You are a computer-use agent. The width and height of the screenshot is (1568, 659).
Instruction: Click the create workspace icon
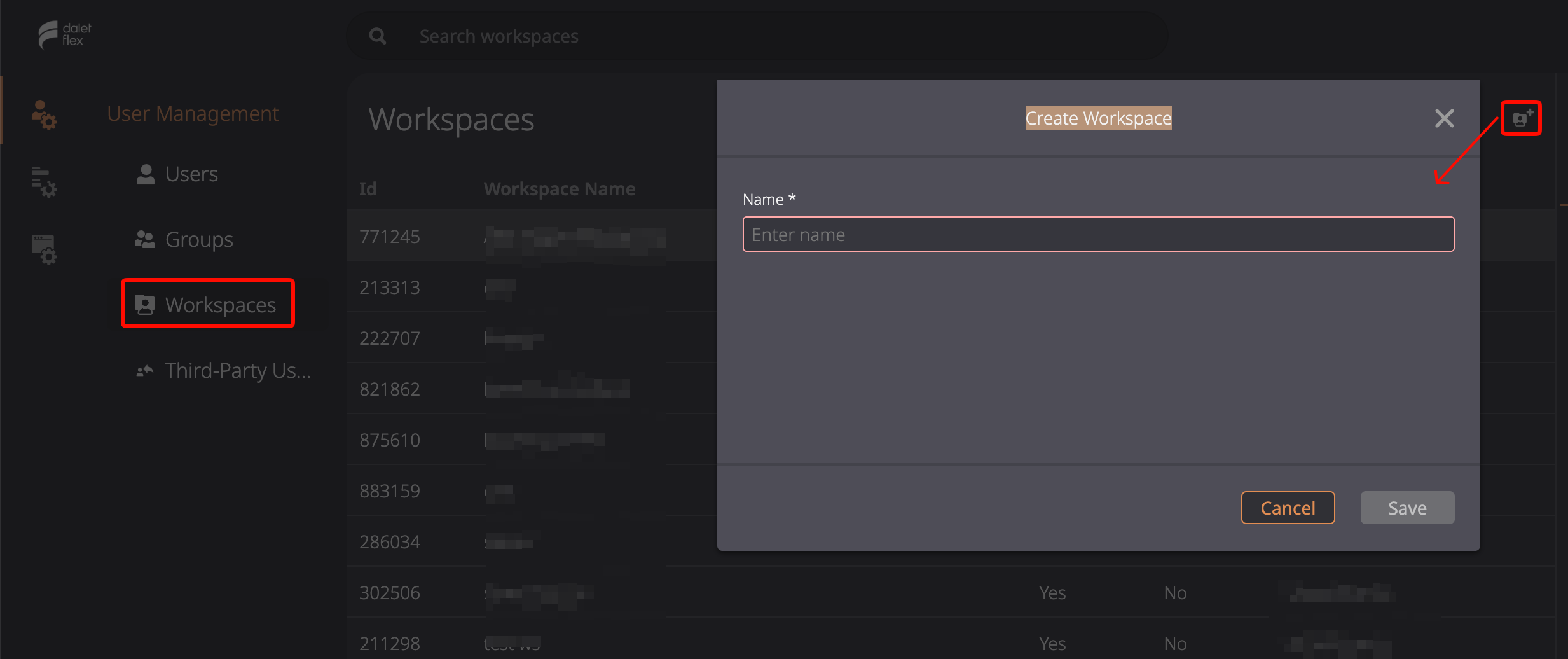point(1522,118)
